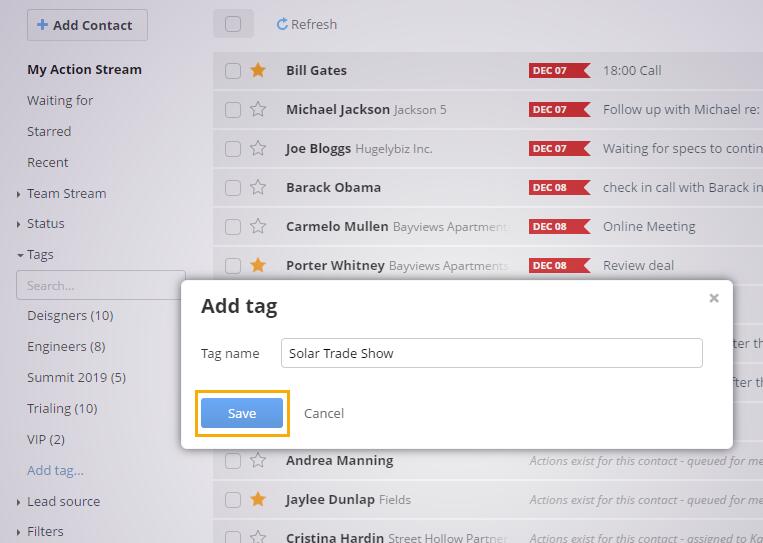Click the Review deal action
This screenshot has width=763, height=543.
[x=638, y=265]
